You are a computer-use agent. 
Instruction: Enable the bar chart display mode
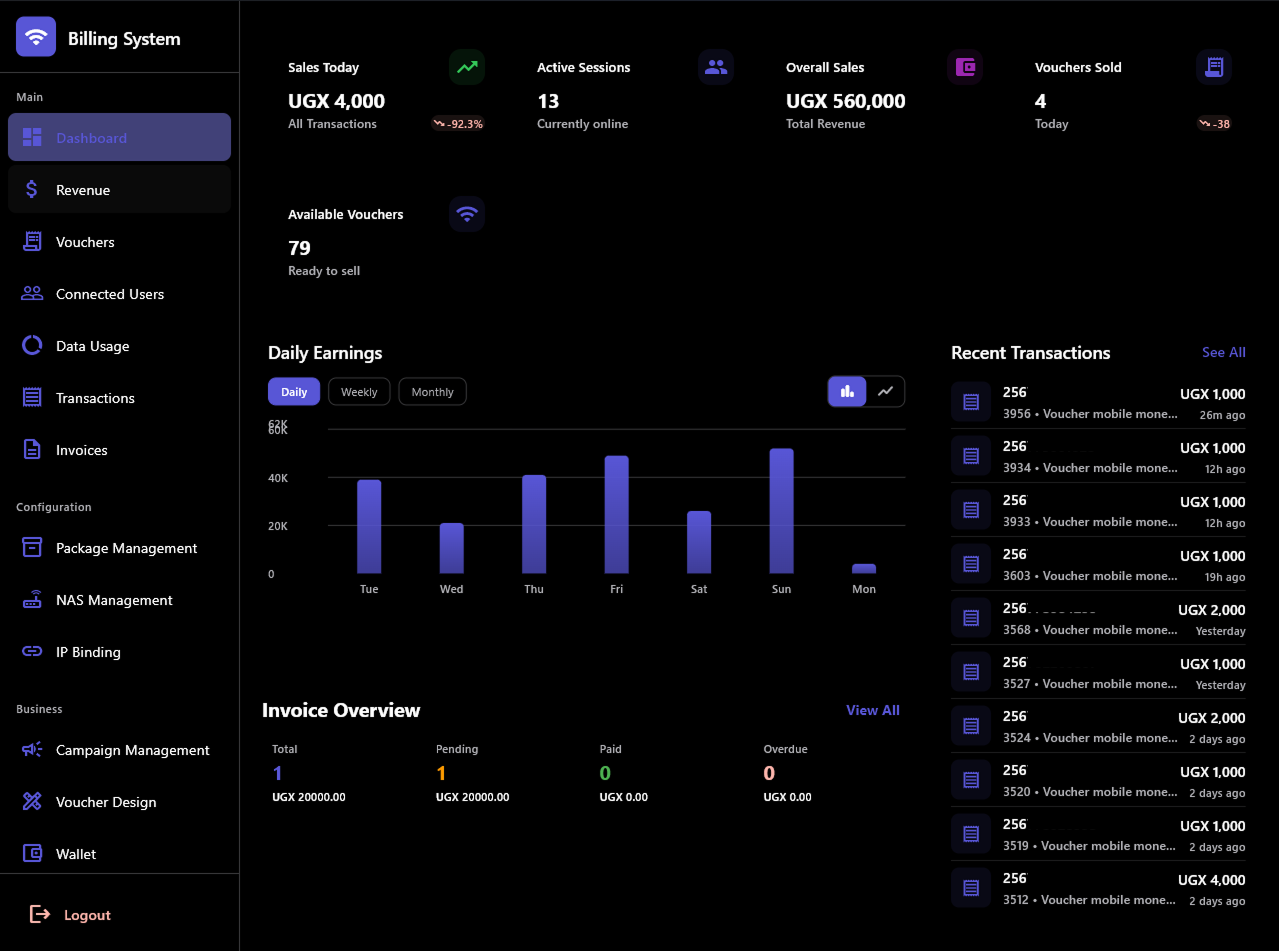pos(847,391)
